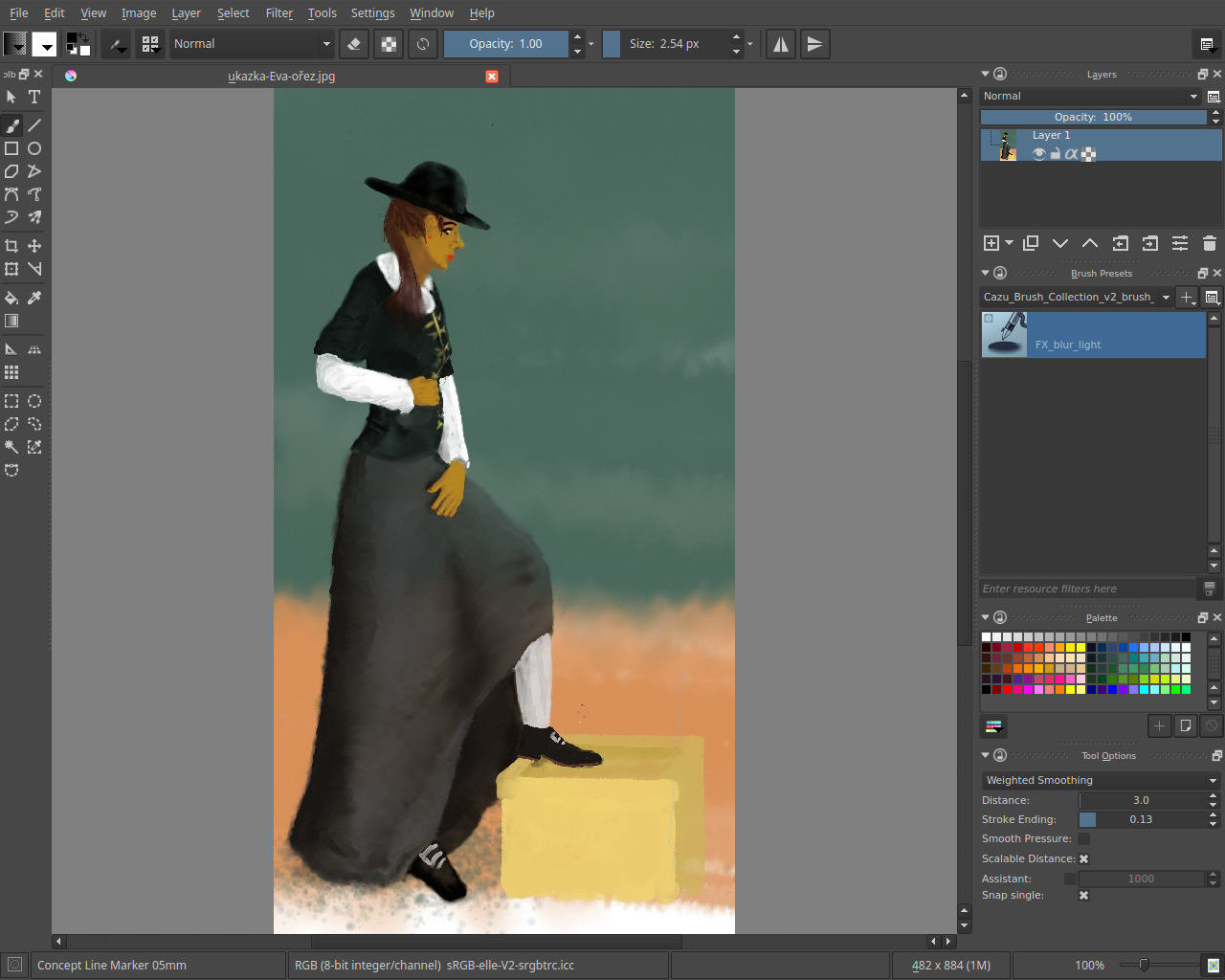Screen dimensions: 1225x980
Task: Select the Fill bucket tool
Action: tap(11, 298)
